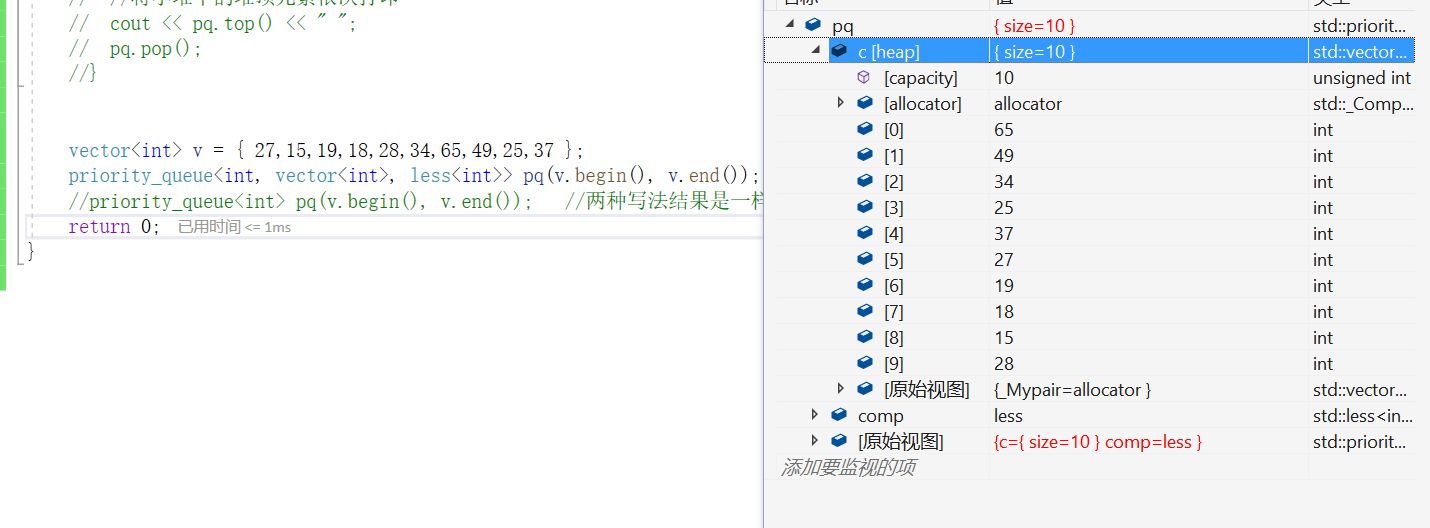The image size is (1430, 528).
Task: Expand the [allocator] node
Action: coord(840,102)
